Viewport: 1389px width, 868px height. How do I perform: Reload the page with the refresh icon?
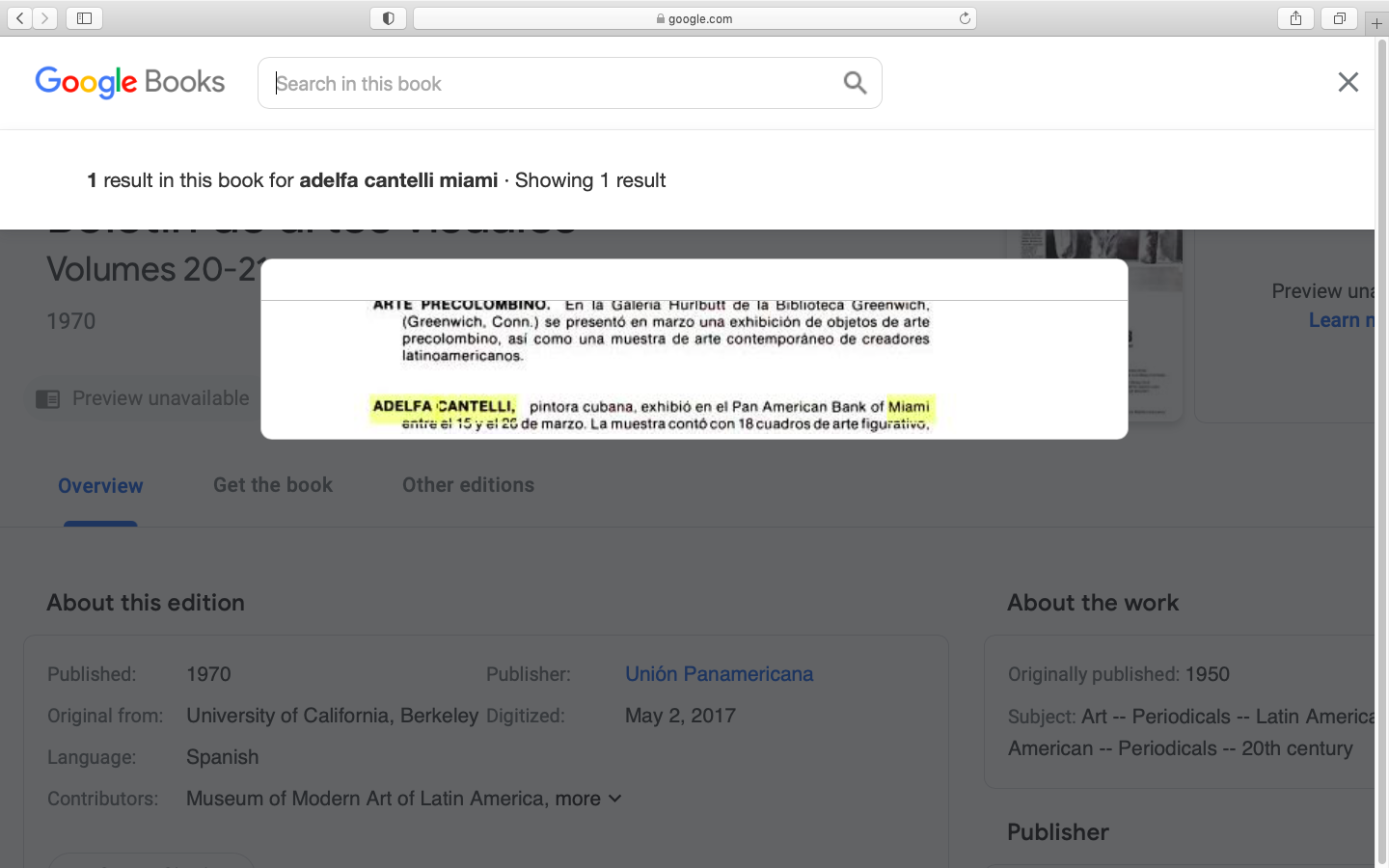[x=965, y=18]
